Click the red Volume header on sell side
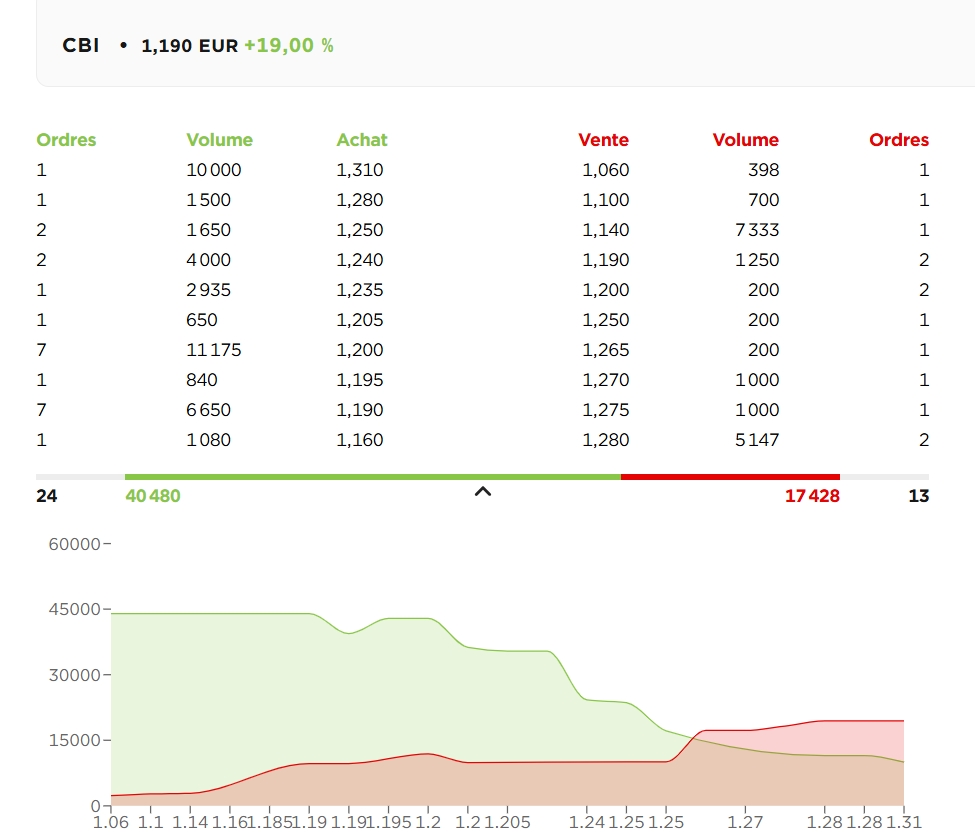This screenshot has width=975, height=837. (x=745, y=140)
